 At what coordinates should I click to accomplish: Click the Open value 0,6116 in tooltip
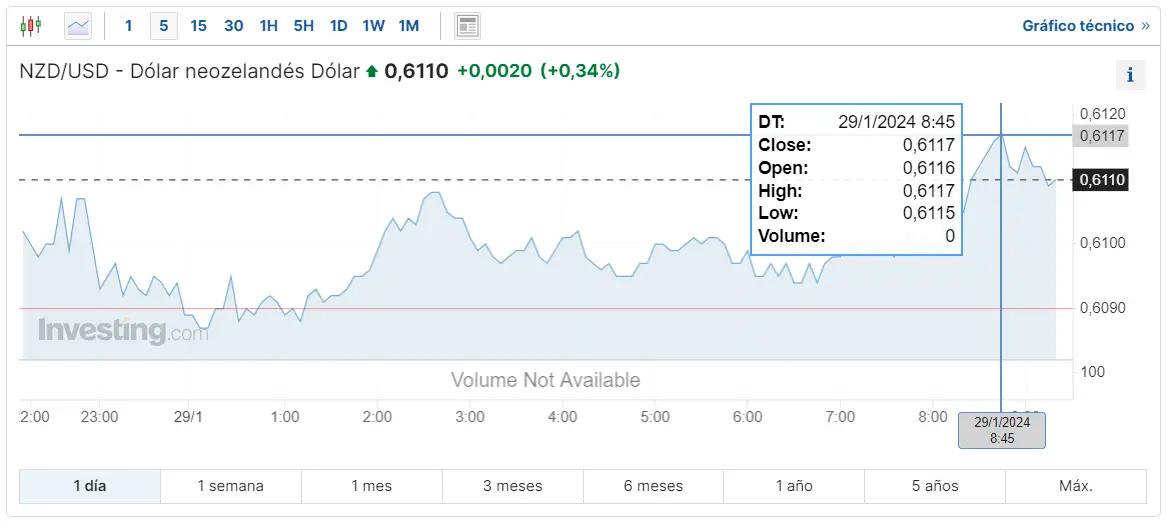click(x=928, y=168)
